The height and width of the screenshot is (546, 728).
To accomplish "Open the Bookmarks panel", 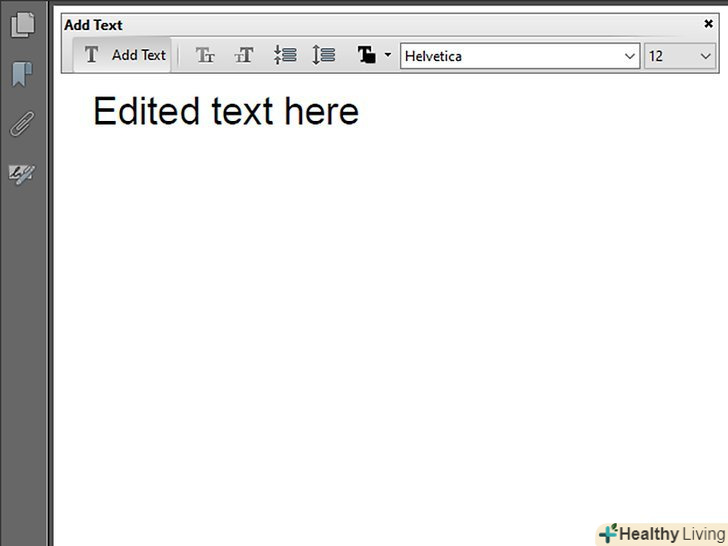I will tap(22, 74).
